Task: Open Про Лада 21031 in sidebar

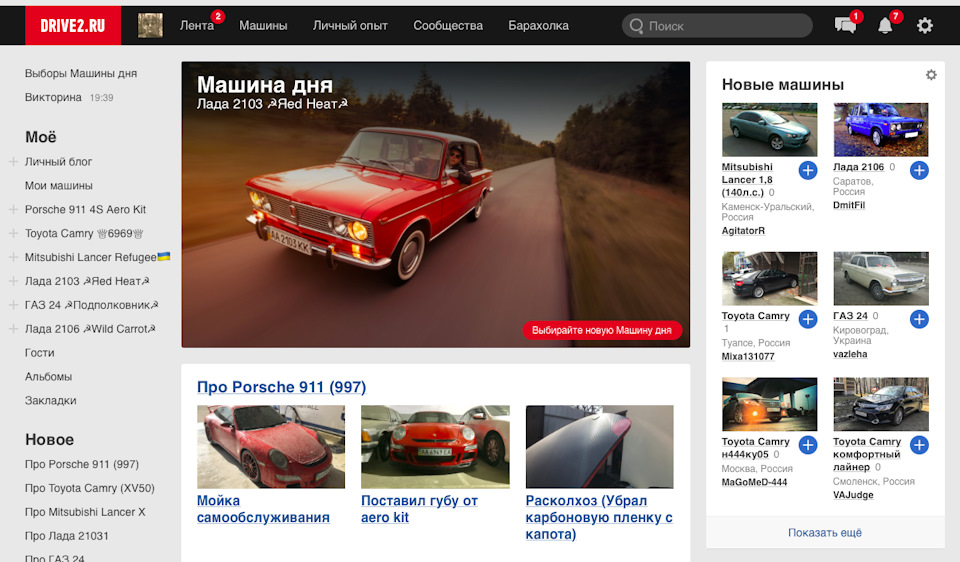Action: [67, 536]
